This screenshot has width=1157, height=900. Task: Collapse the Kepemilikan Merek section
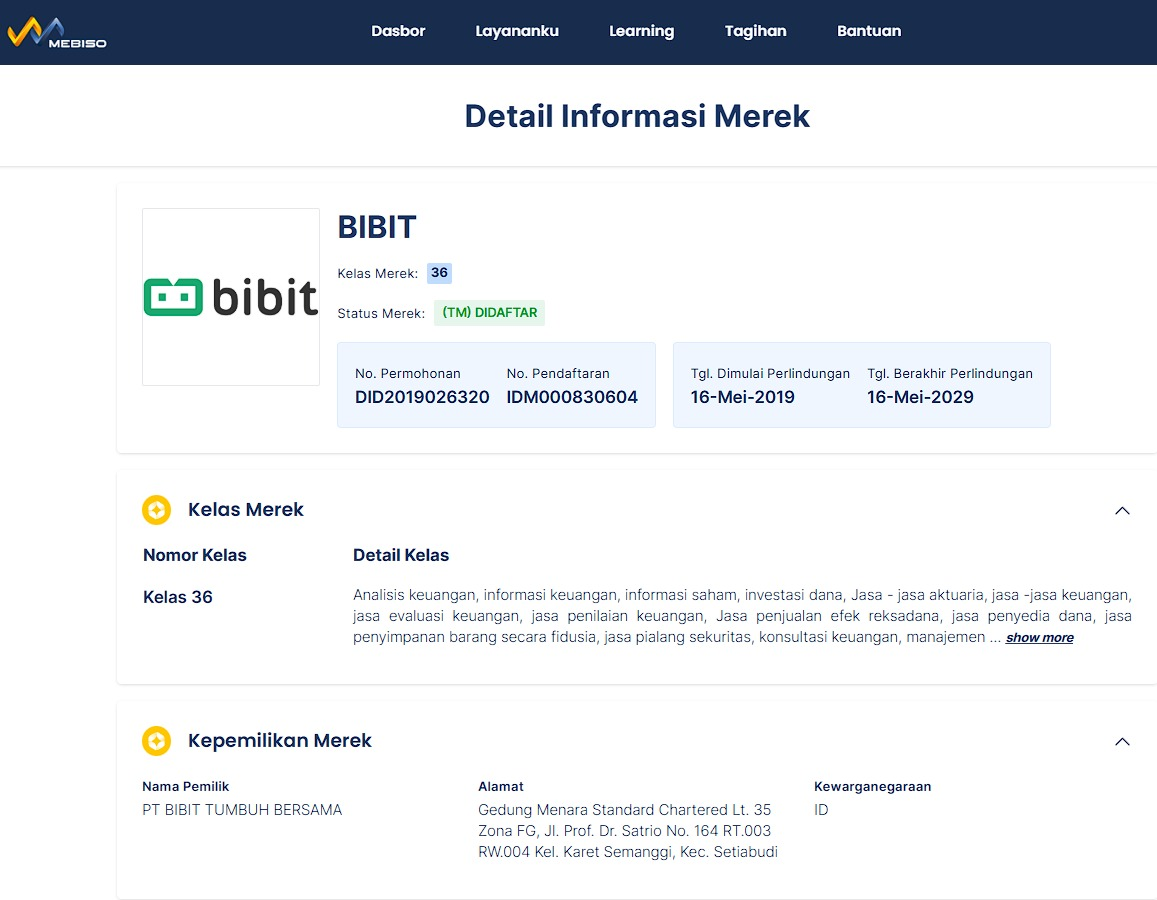click(x=1122, y=741)
